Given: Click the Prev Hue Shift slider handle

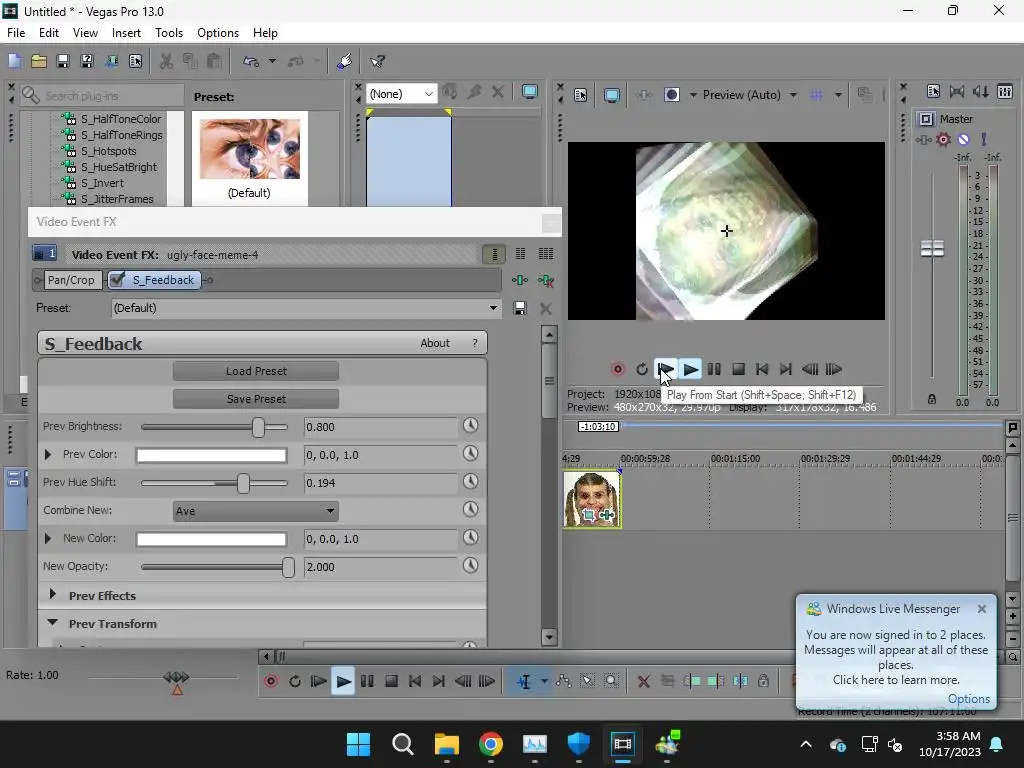Looking at the screenshot, I should click(x=243, y=483).
